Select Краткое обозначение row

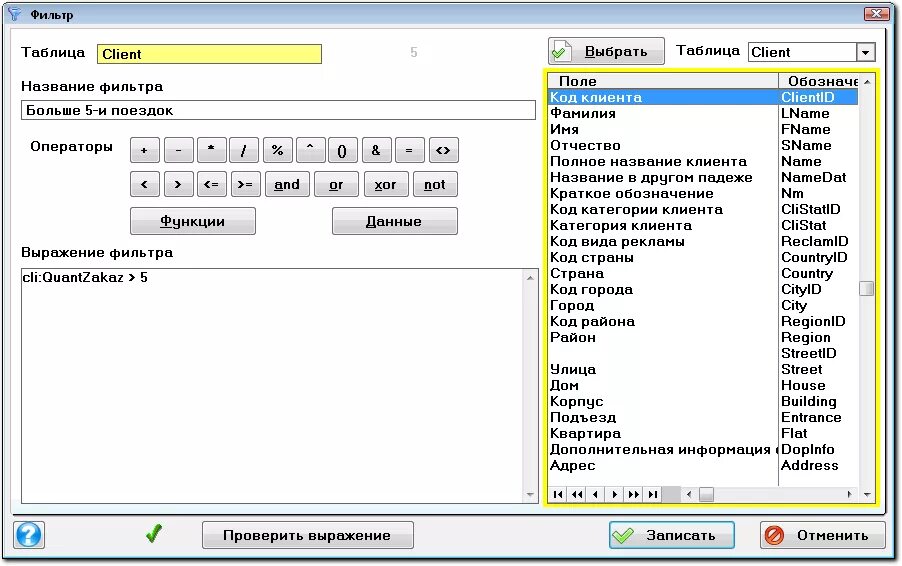pos(703,194)
